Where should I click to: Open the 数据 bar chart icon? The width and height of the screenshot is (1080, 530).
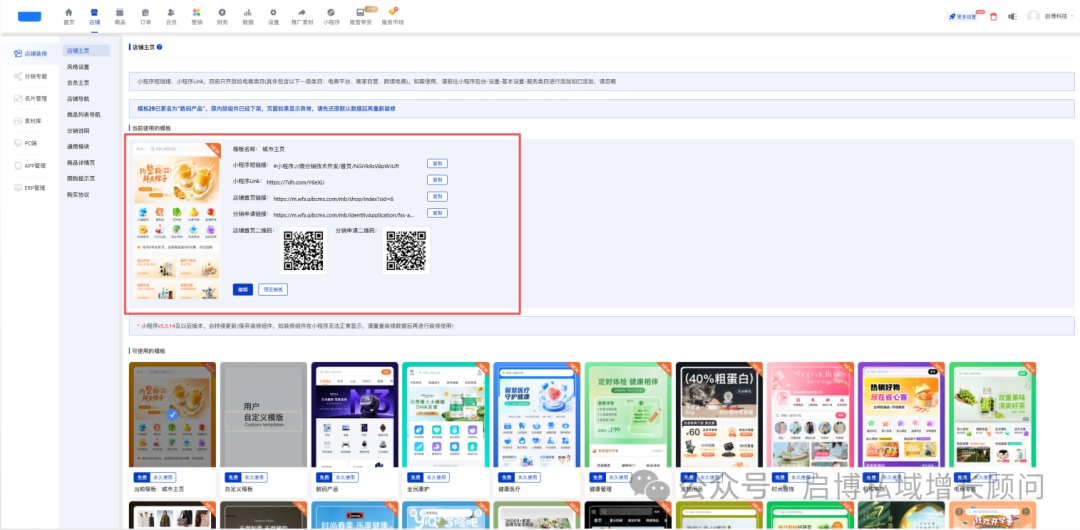248,12
